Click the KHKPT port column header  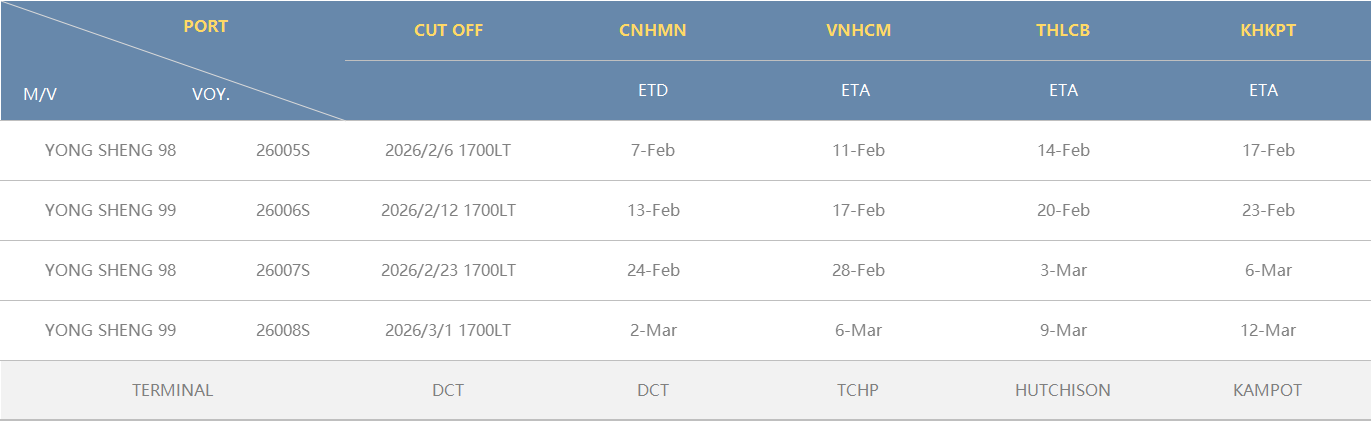tap(1267, 30)
